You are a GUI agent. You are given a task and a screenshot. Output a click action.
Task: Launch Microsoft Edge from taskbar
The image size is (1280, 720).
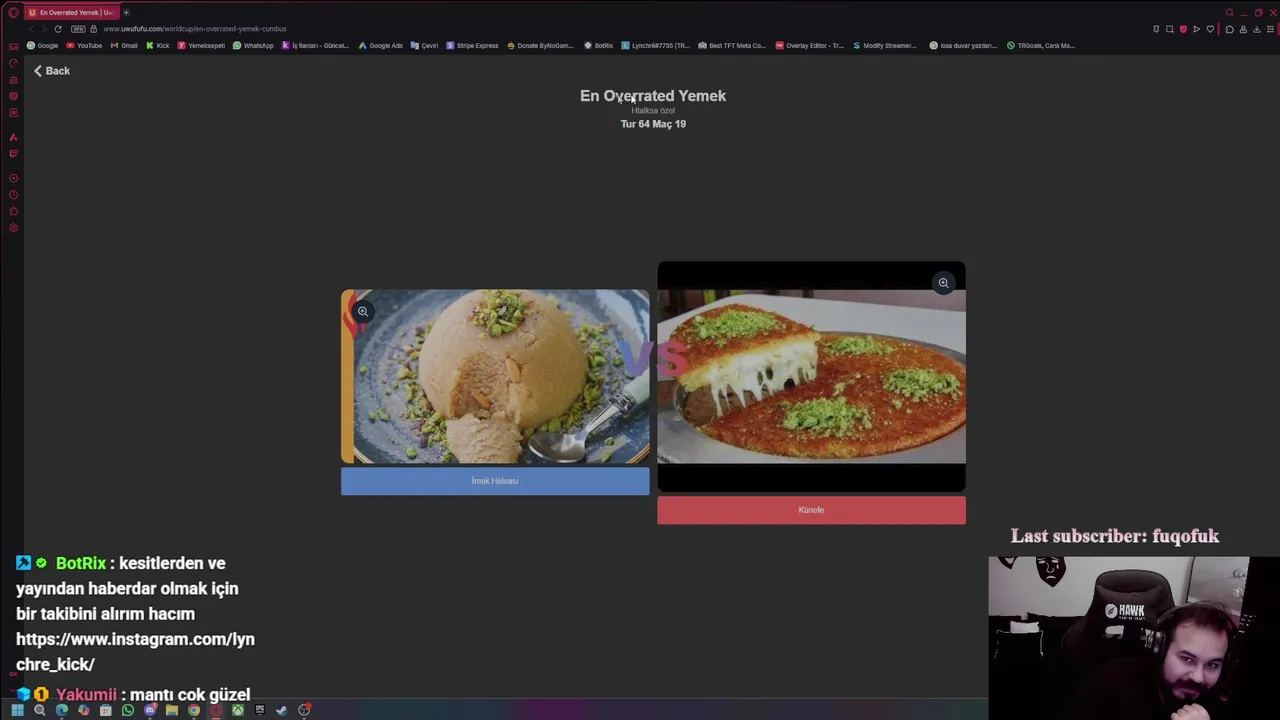[x=62, y=710]
